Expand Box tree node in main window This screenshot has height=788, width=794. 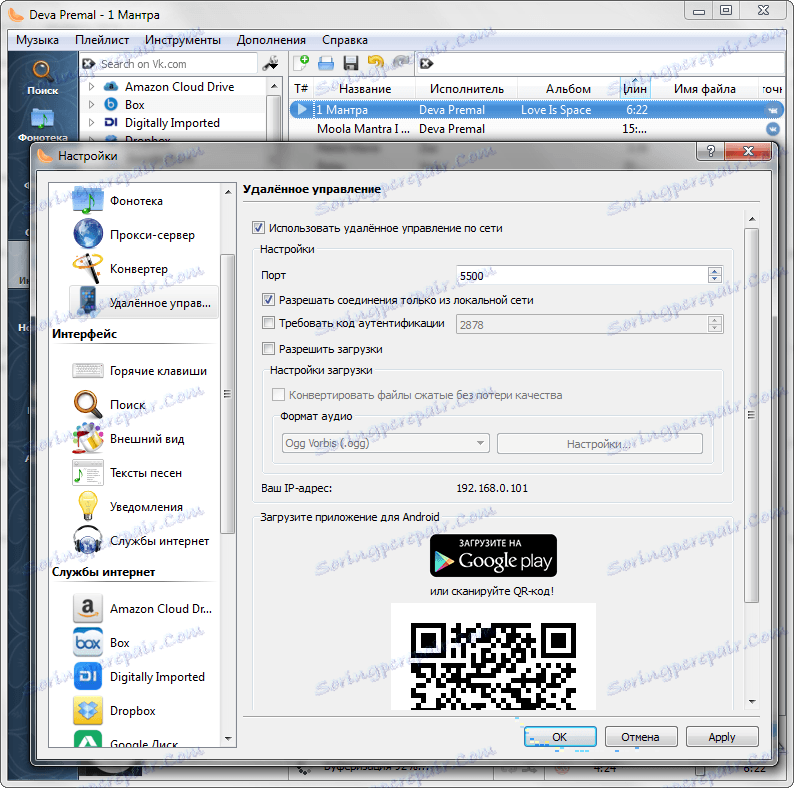point(92,105)
